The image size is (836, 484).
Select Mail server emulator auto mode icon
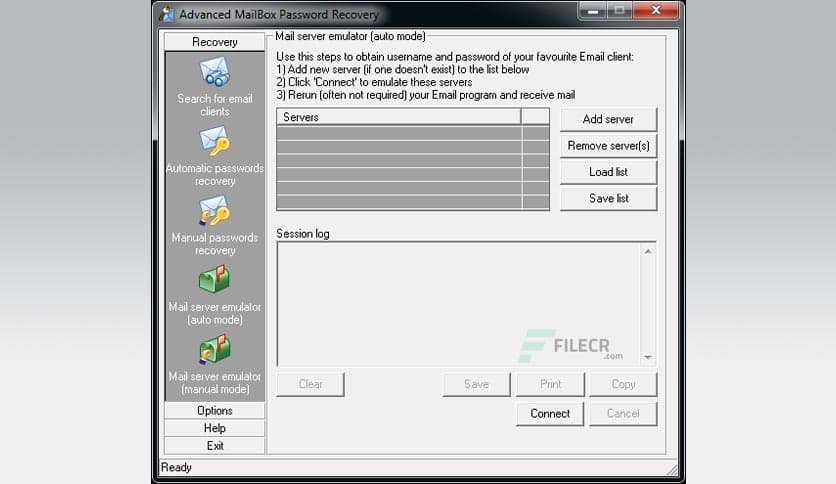point(215,279)
